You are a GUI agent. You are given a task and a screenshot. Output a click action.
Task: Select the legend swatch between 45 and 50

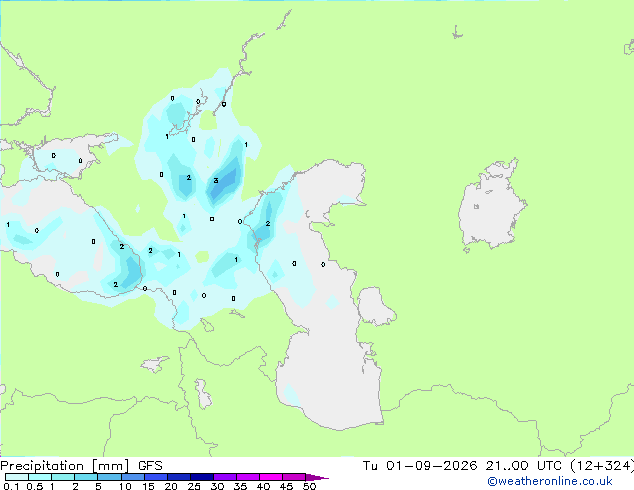pyautogui.click(x=294, y=477)
